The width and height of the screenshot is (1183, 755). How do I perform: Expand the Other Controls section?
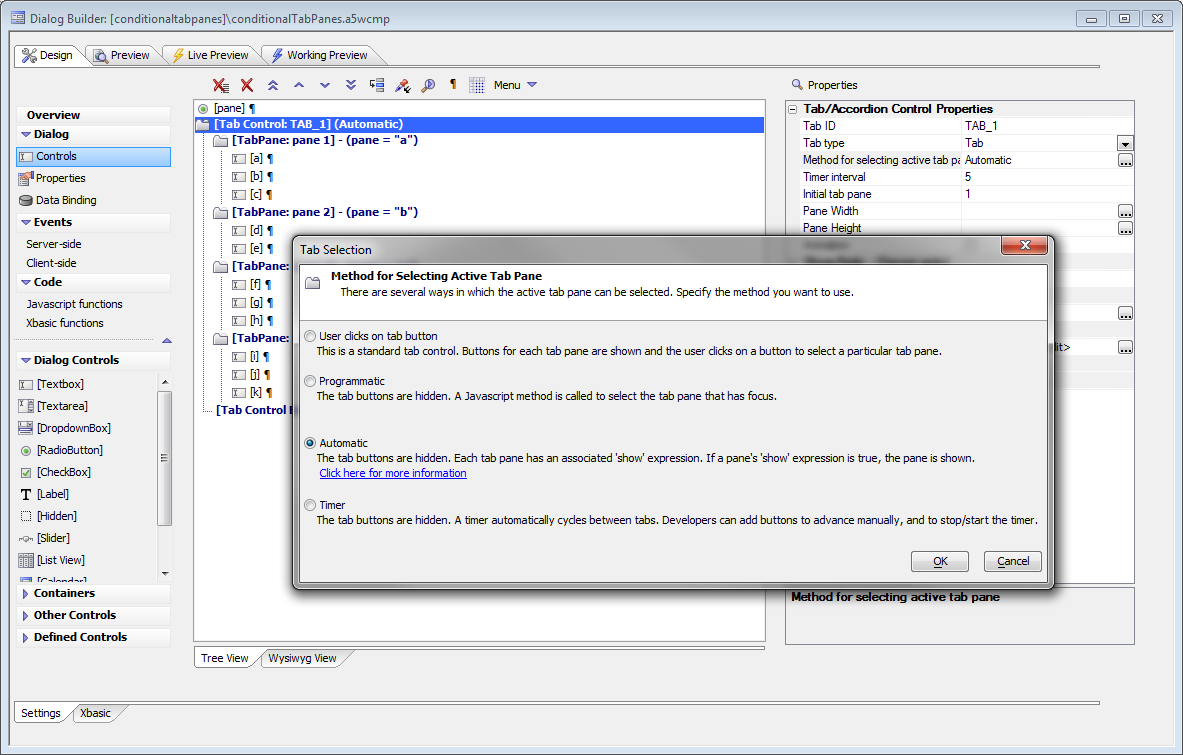[26, 615]
